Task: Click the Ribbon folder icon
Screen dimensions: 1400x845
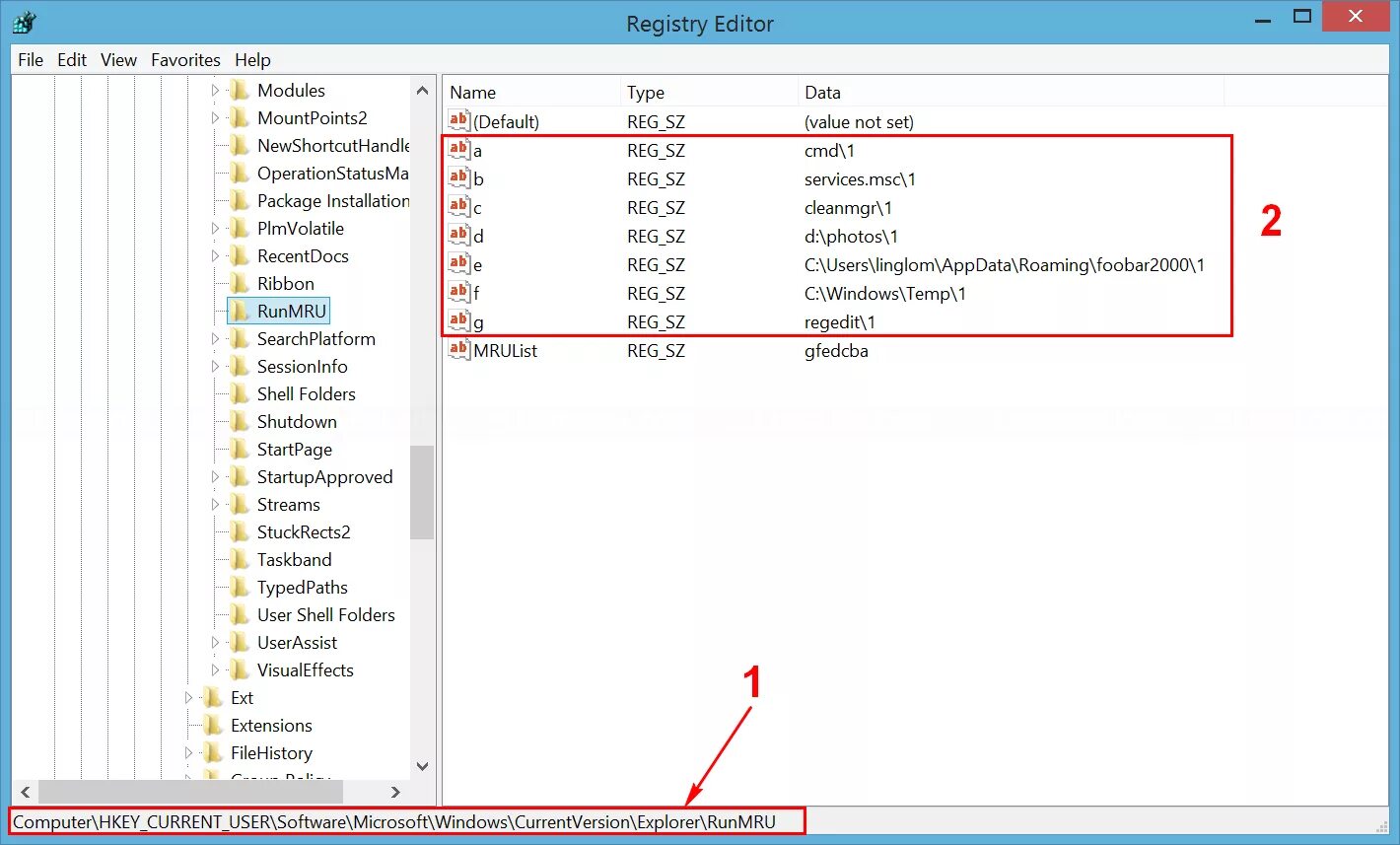Action: pos(240,284)
